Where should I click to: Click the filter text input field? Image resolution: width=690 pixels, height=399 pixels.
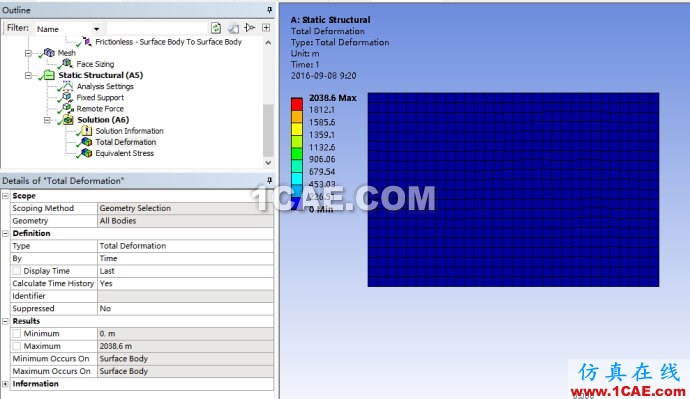[158, 29]
